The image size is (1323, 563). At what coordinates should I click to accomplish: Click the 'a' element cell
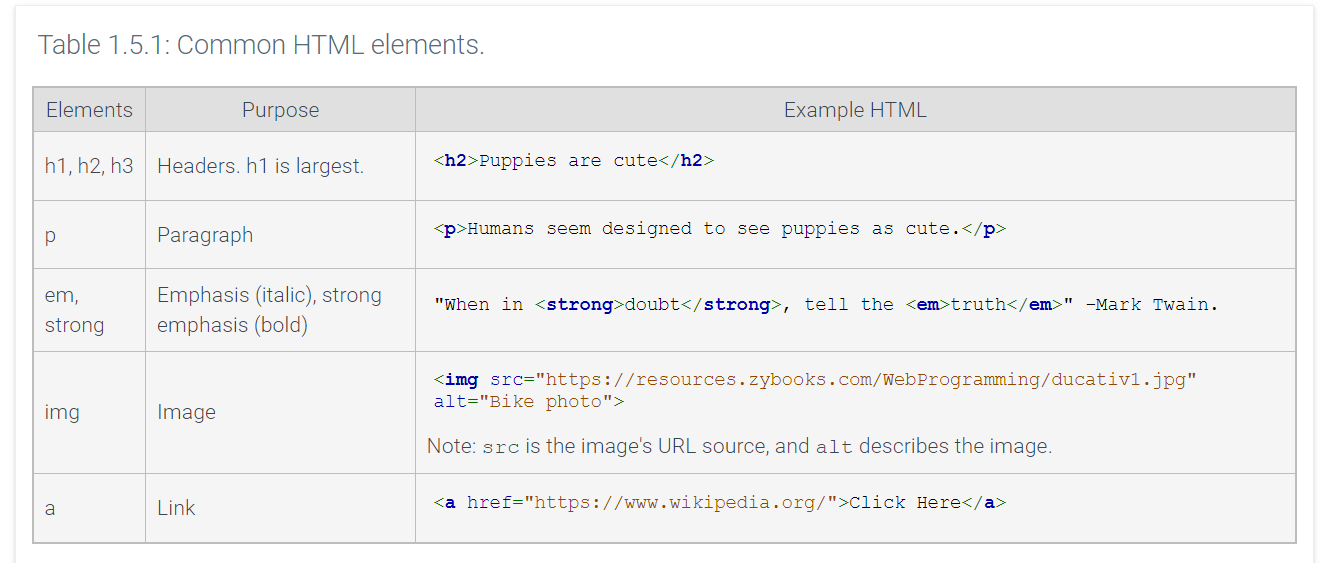click(50, 508)
